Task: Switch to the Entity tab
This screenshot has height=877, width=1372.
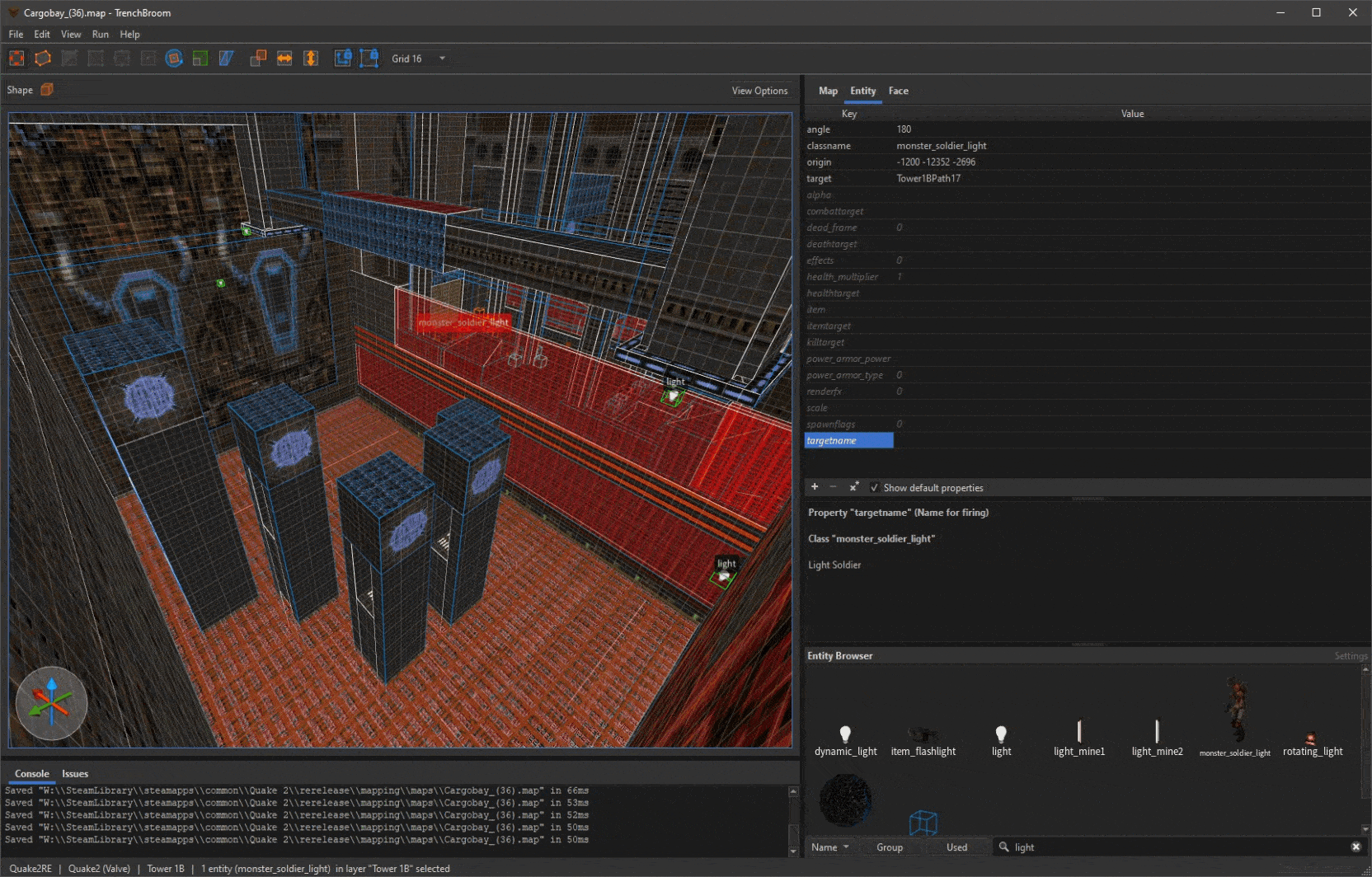Action: [863, 91]
